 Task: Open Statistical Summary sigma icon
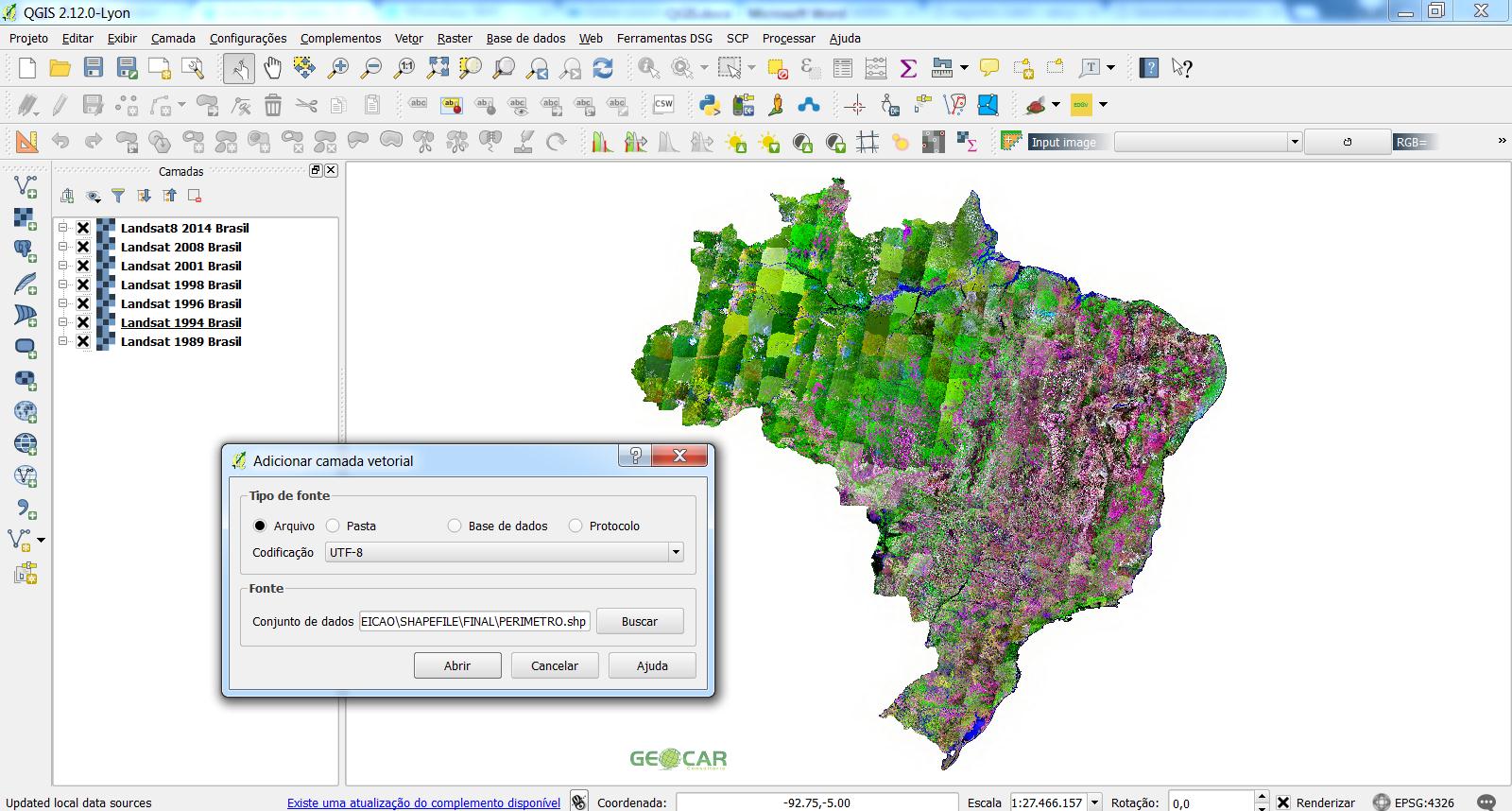[908, 68]
